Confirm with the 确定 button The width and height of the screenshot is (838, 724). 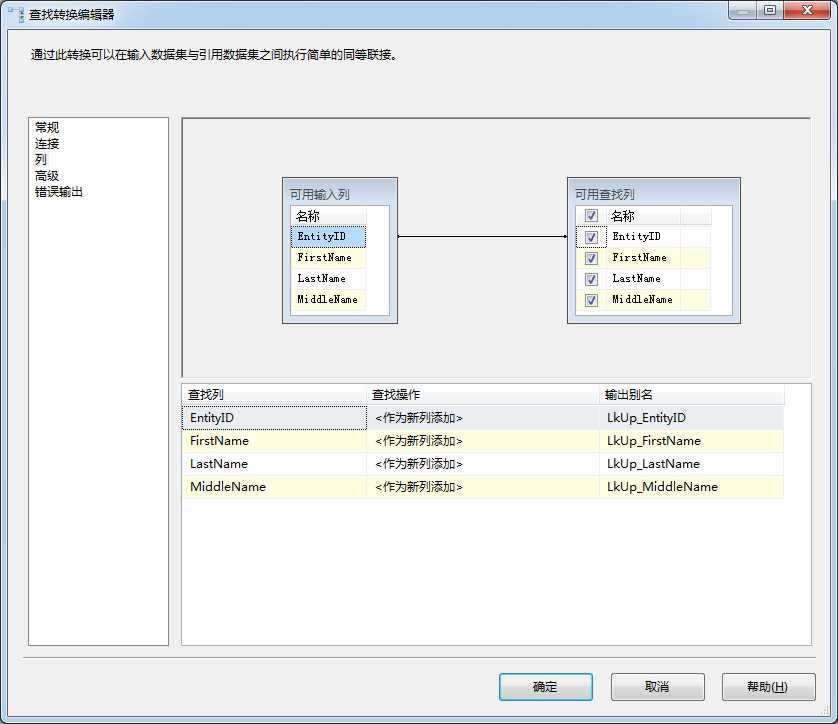click(546, 687)
